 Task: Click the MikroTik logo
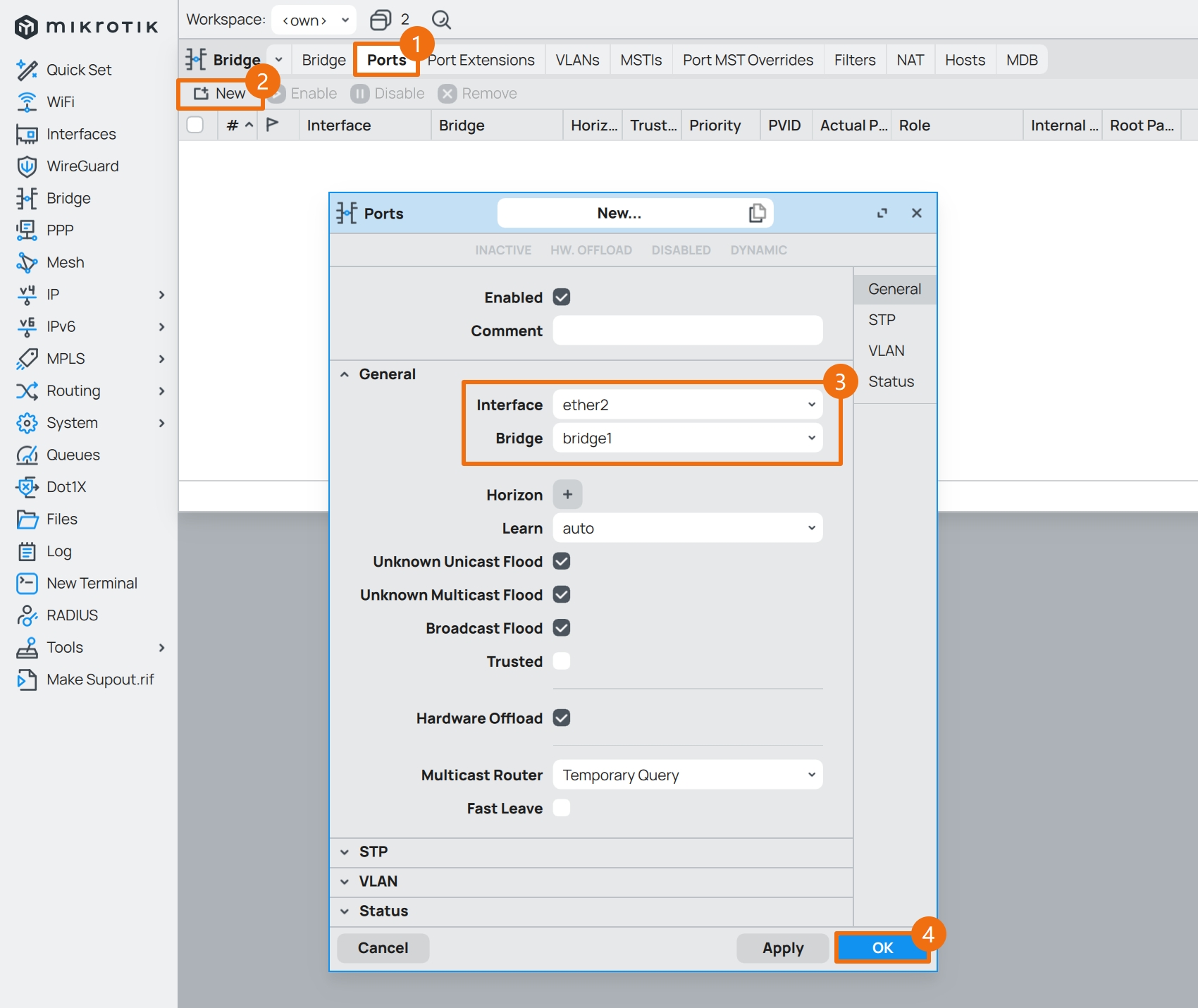point(87,27)
